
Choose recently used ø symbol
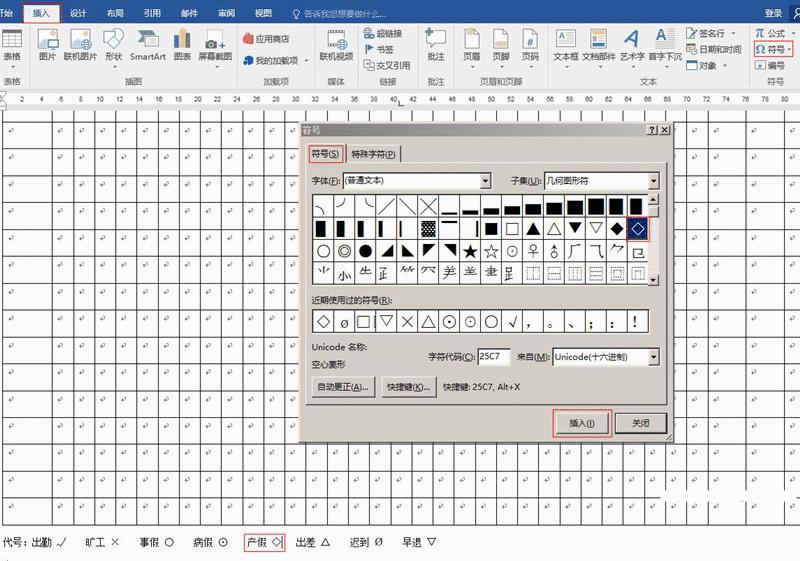pos(344,322)
